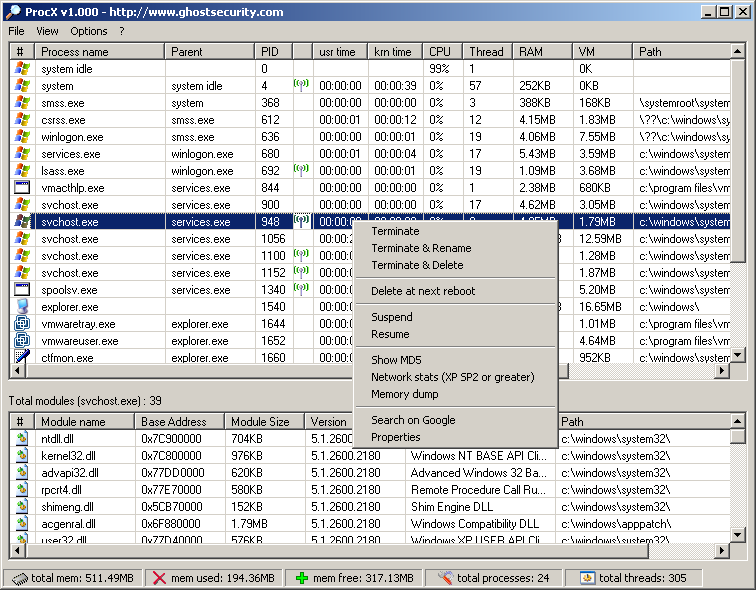Click the ntdll.dll module icon

pos(22,438)
